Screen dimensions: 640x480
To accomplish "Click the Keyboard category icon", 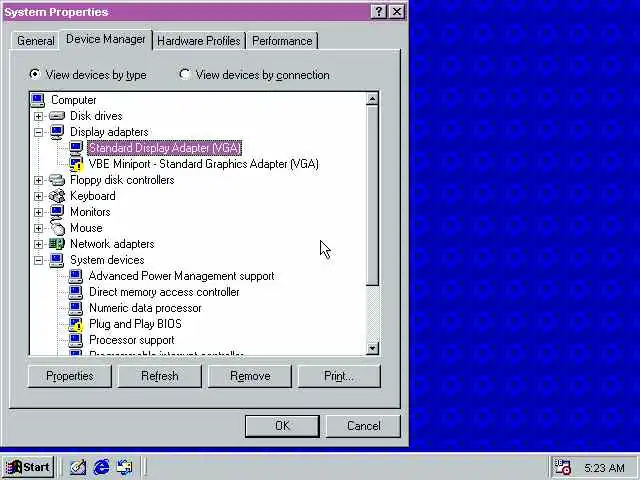I will [57, 196].
